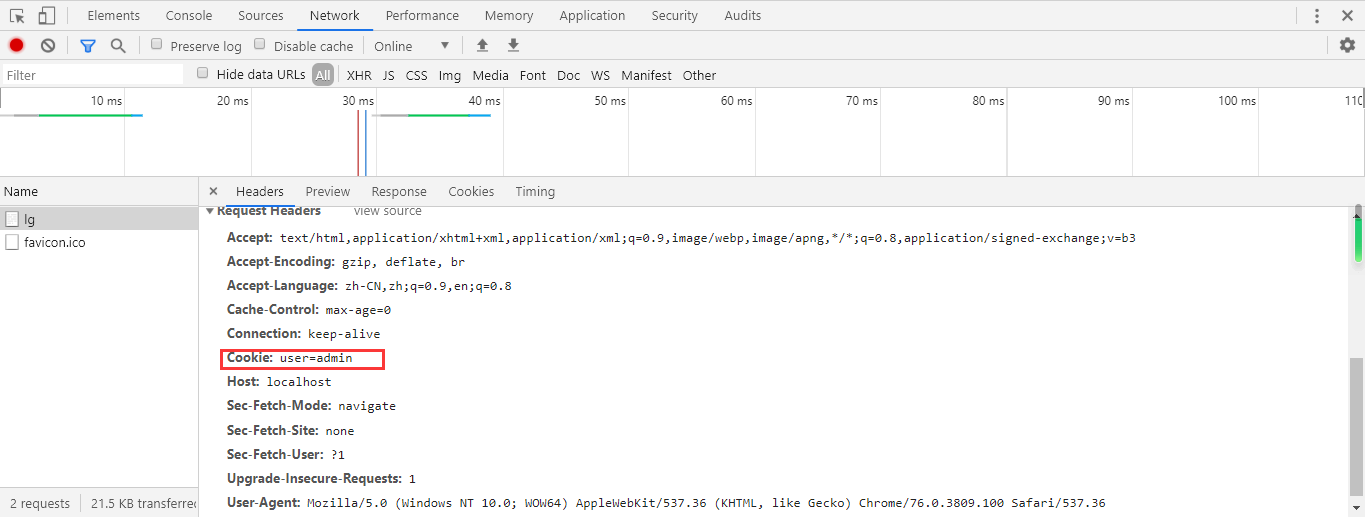Image resolution: width=1365 pixels, height=517 pixels.
Task: Open the Response detail tab
Action: [399, 192]
